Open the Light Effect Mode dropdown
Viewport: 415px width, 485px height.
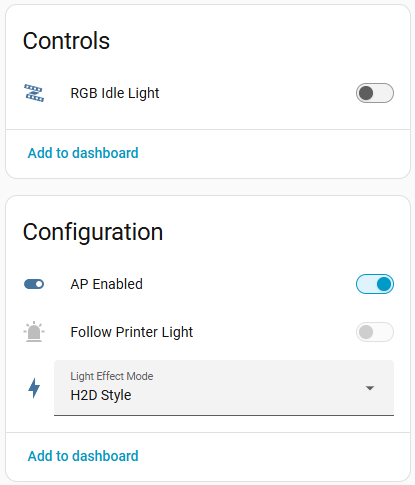224,388
